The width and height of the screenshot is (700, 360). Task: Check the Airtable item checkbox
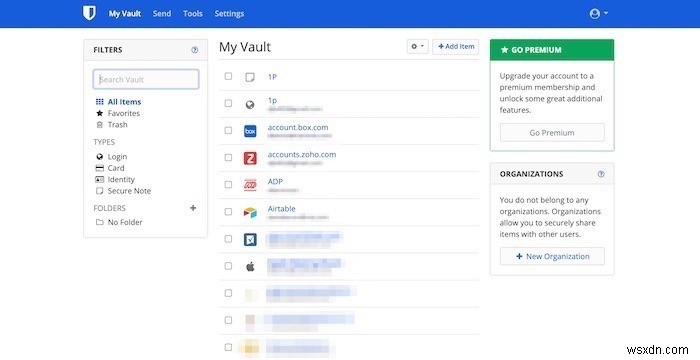228,212
